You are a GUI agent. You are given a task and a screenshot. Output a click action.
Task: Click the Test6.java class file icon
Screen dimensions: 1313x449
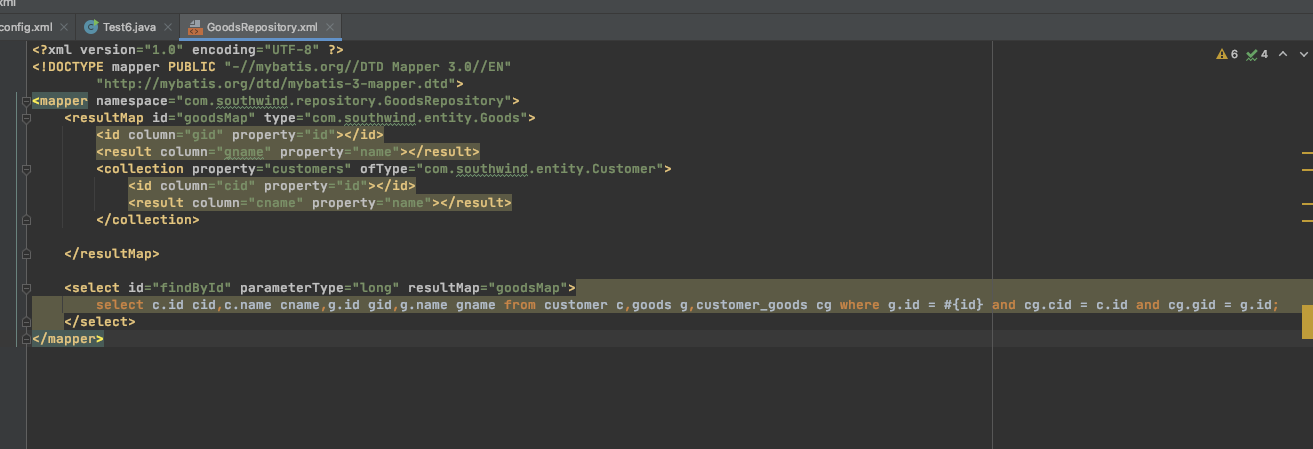coord(91,26)
